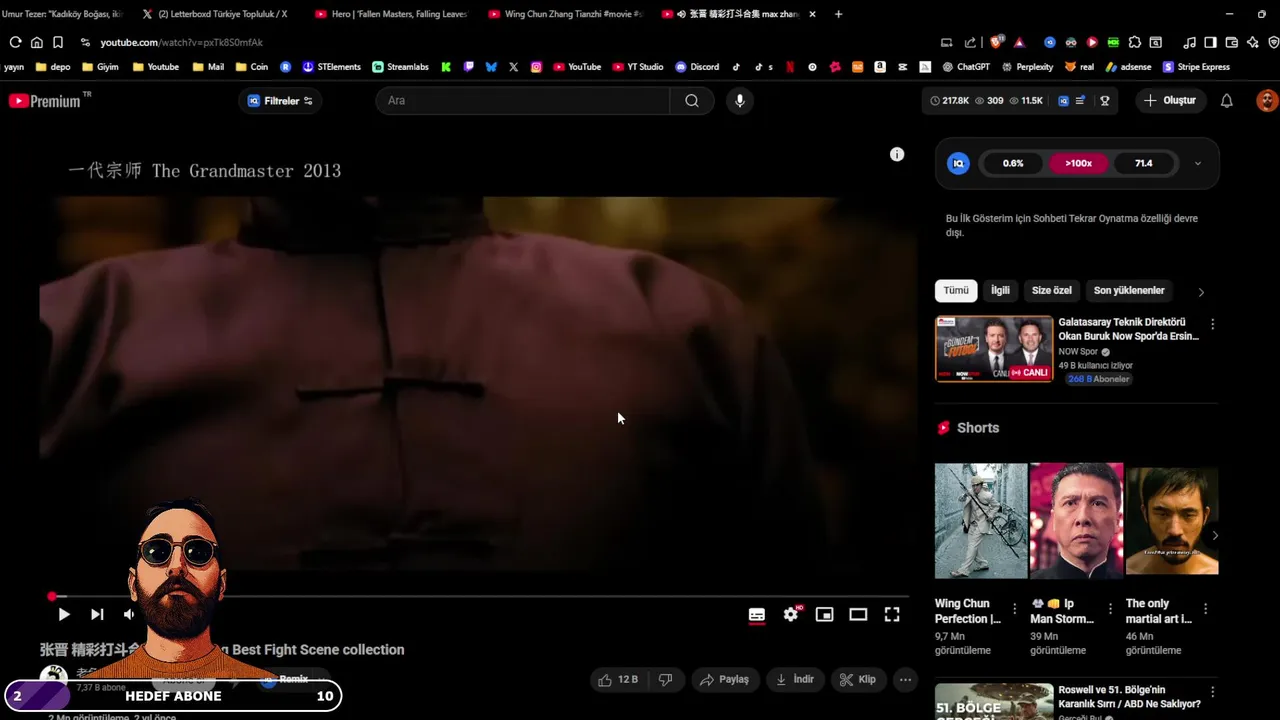Toggle subtitles on the video player

coord(757,614)
